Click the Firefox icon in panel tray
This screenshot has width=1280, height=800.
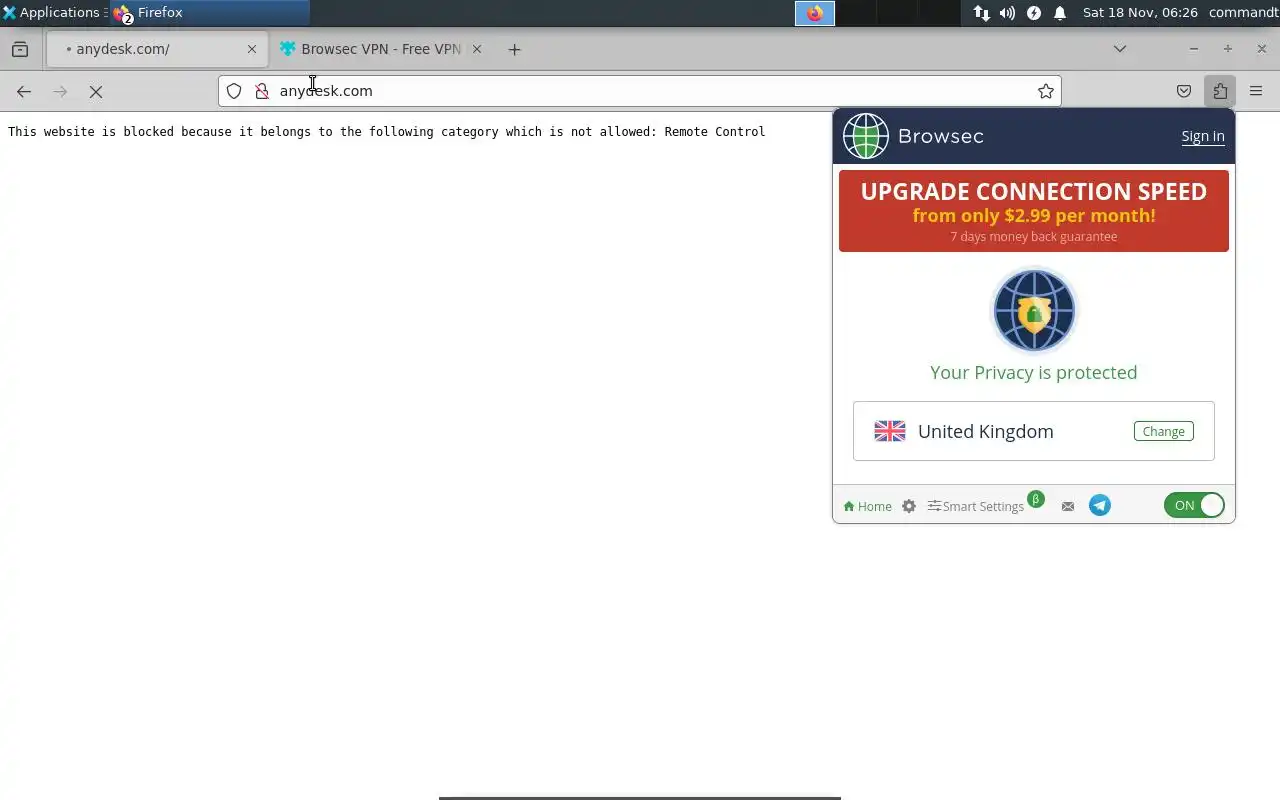pos(815,13)
